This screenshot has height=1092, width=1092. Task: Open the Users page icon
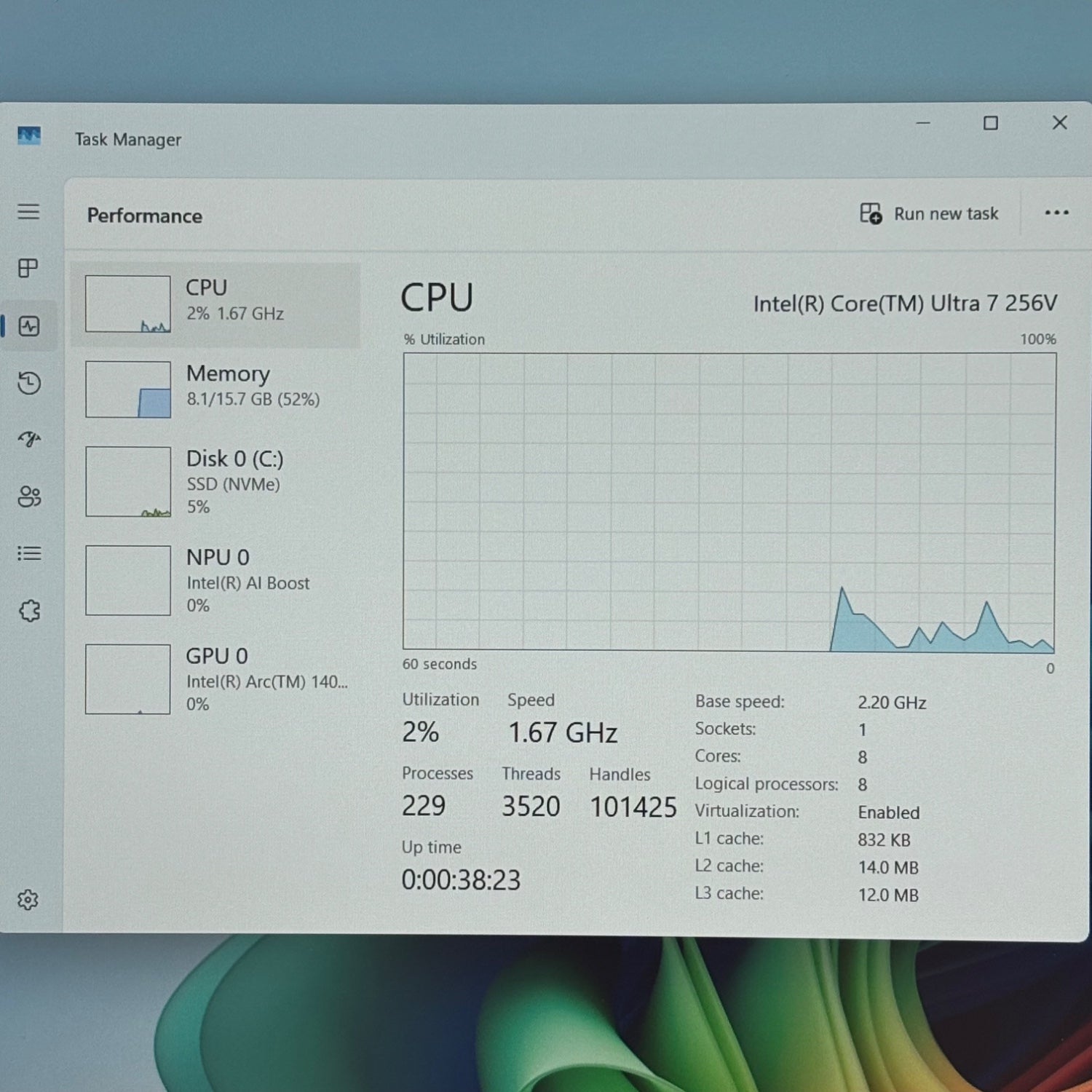pyautogui.click(x=29, y=496)
